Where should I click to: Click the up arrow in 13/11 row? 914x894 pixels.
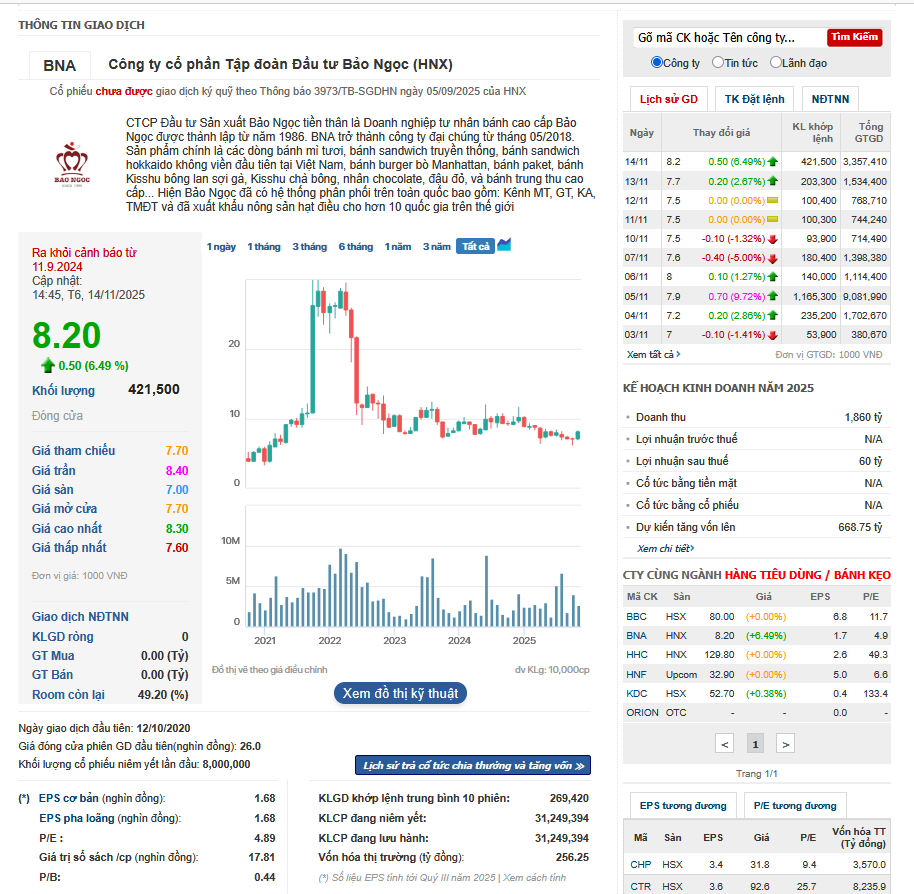click(x=772, y=181)
